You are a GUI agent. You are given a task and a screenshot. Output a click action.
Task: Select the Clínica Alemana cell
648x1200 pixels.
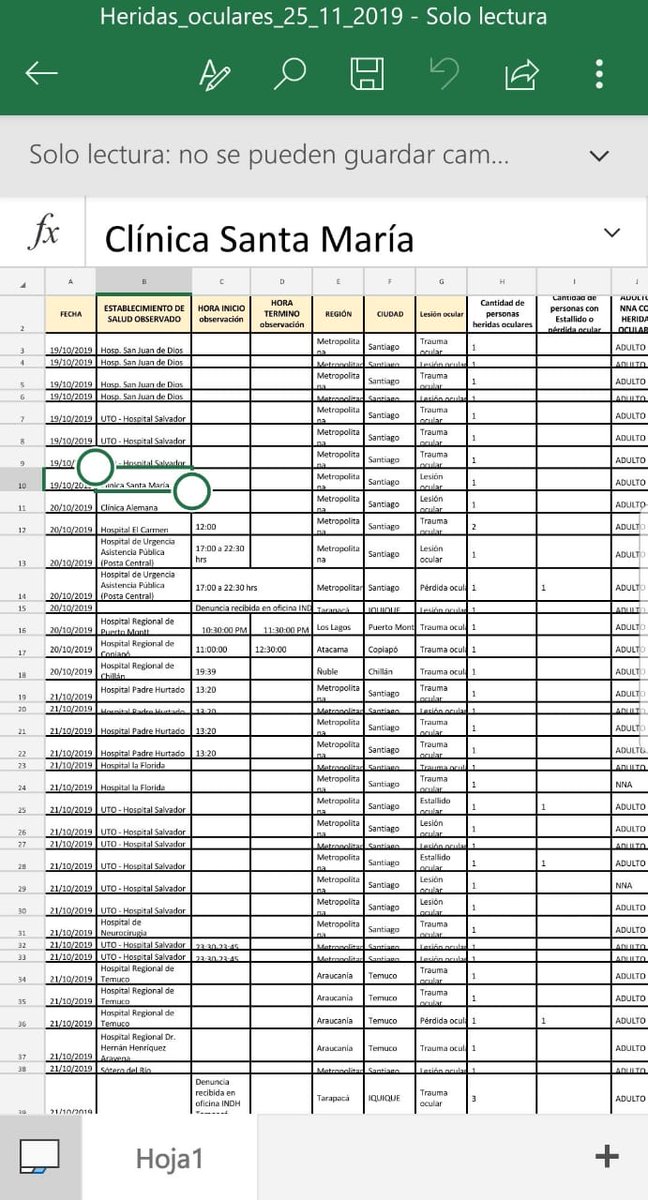tap(144, 503)
